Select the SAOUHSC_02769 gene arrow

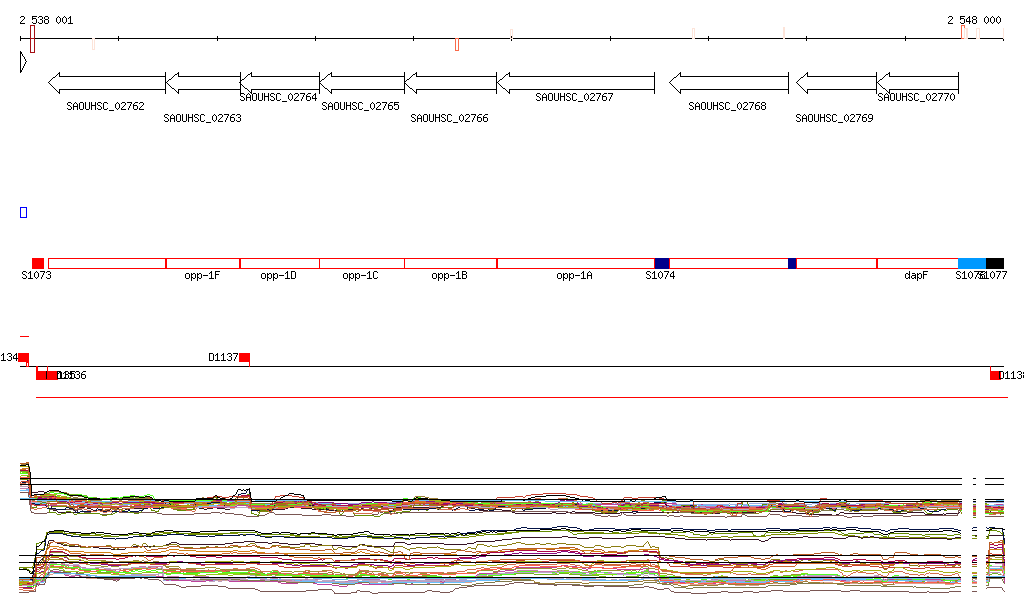835,82
